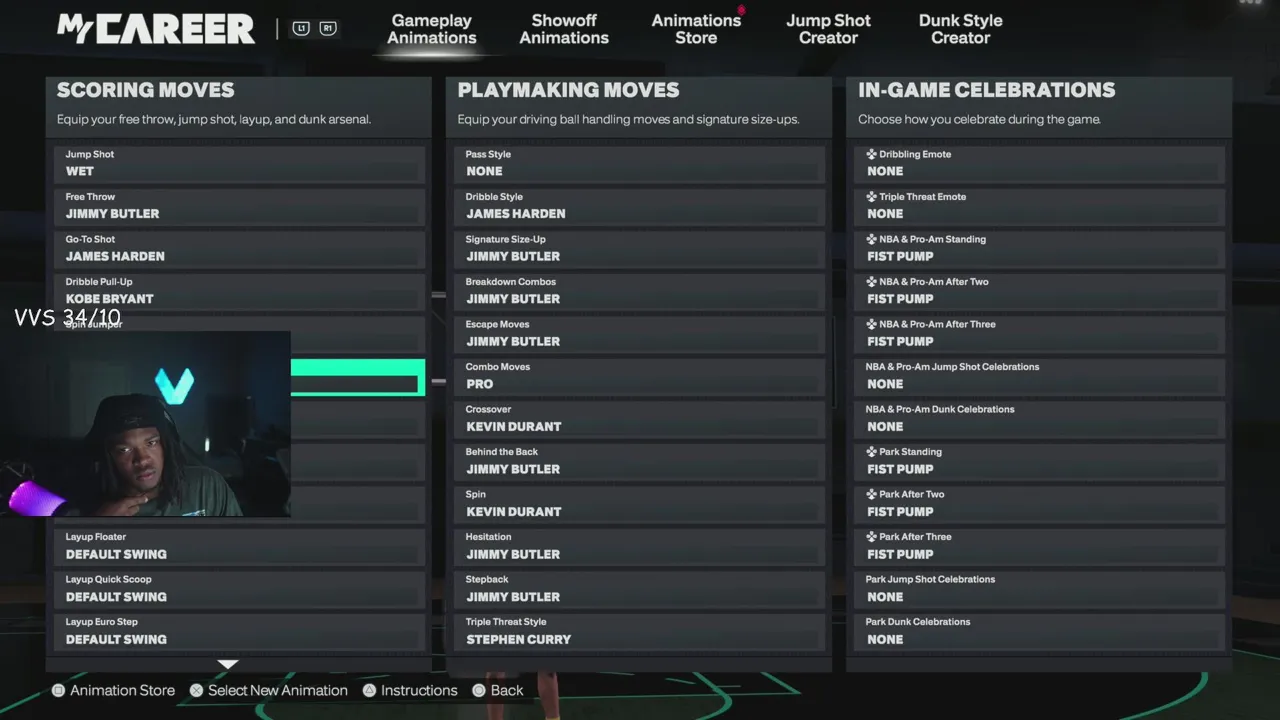Click the d-pad icon beside NBA & Pro-Am After Three
Viewport: 1280px width, 720px height.
click(871, 324)
